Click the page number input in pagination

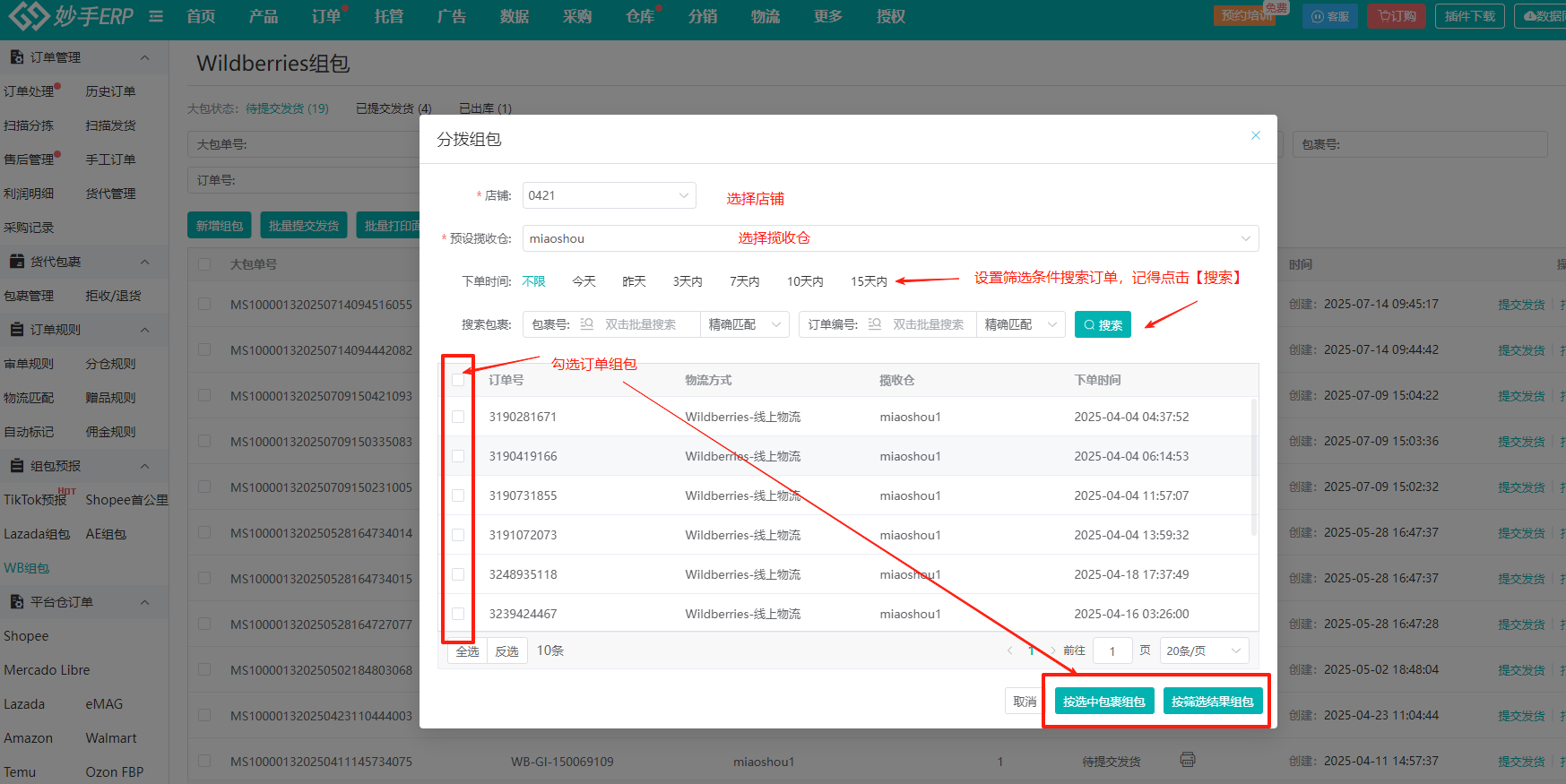pos(1112,651)
